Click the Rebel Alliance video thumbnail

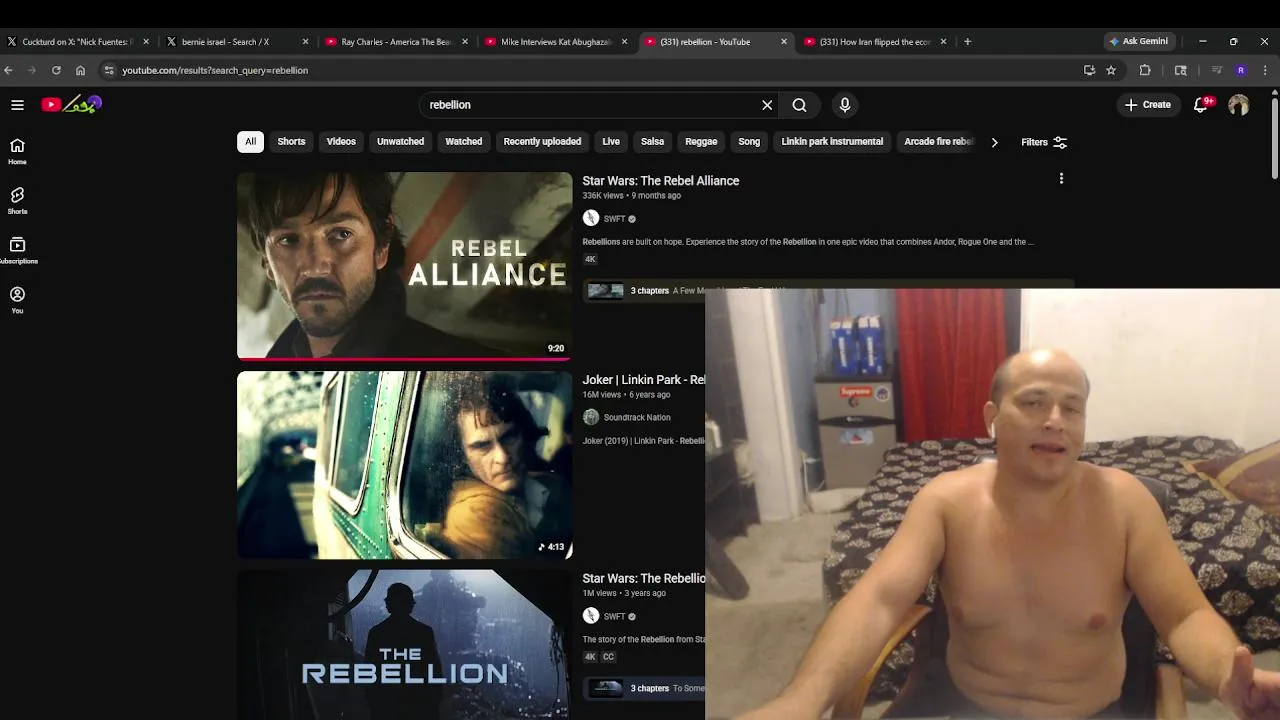[404, 266]
